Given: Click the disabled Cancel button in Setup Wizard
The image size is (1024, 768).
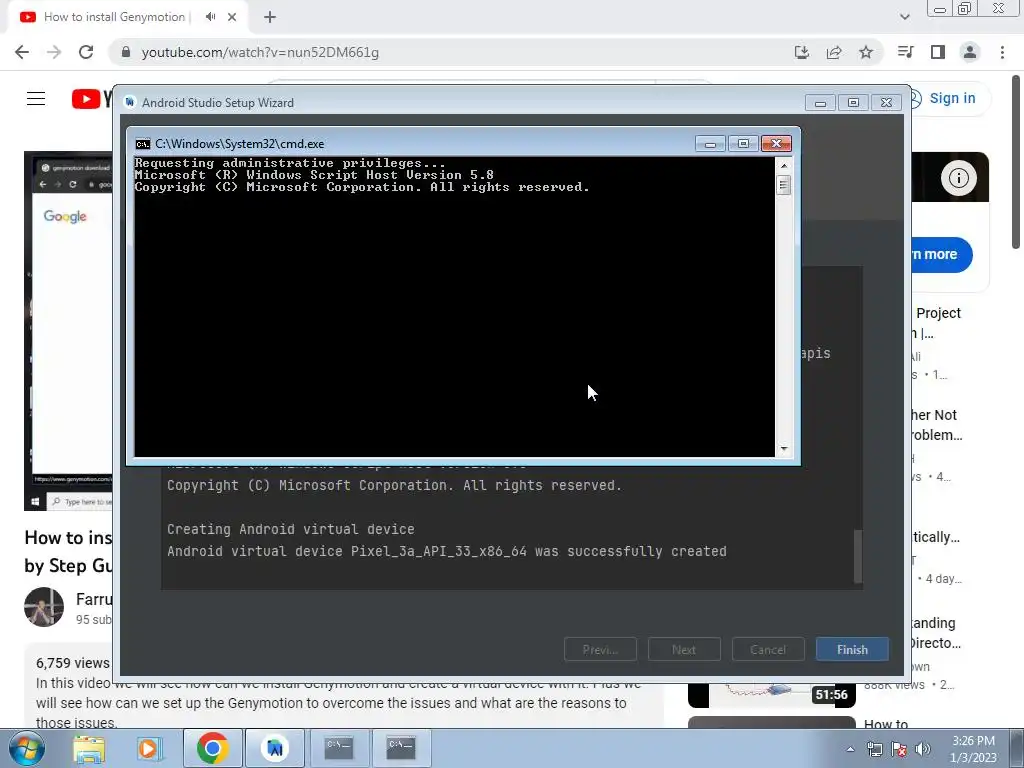Looking at the screenshot, I should click(767, 649).
